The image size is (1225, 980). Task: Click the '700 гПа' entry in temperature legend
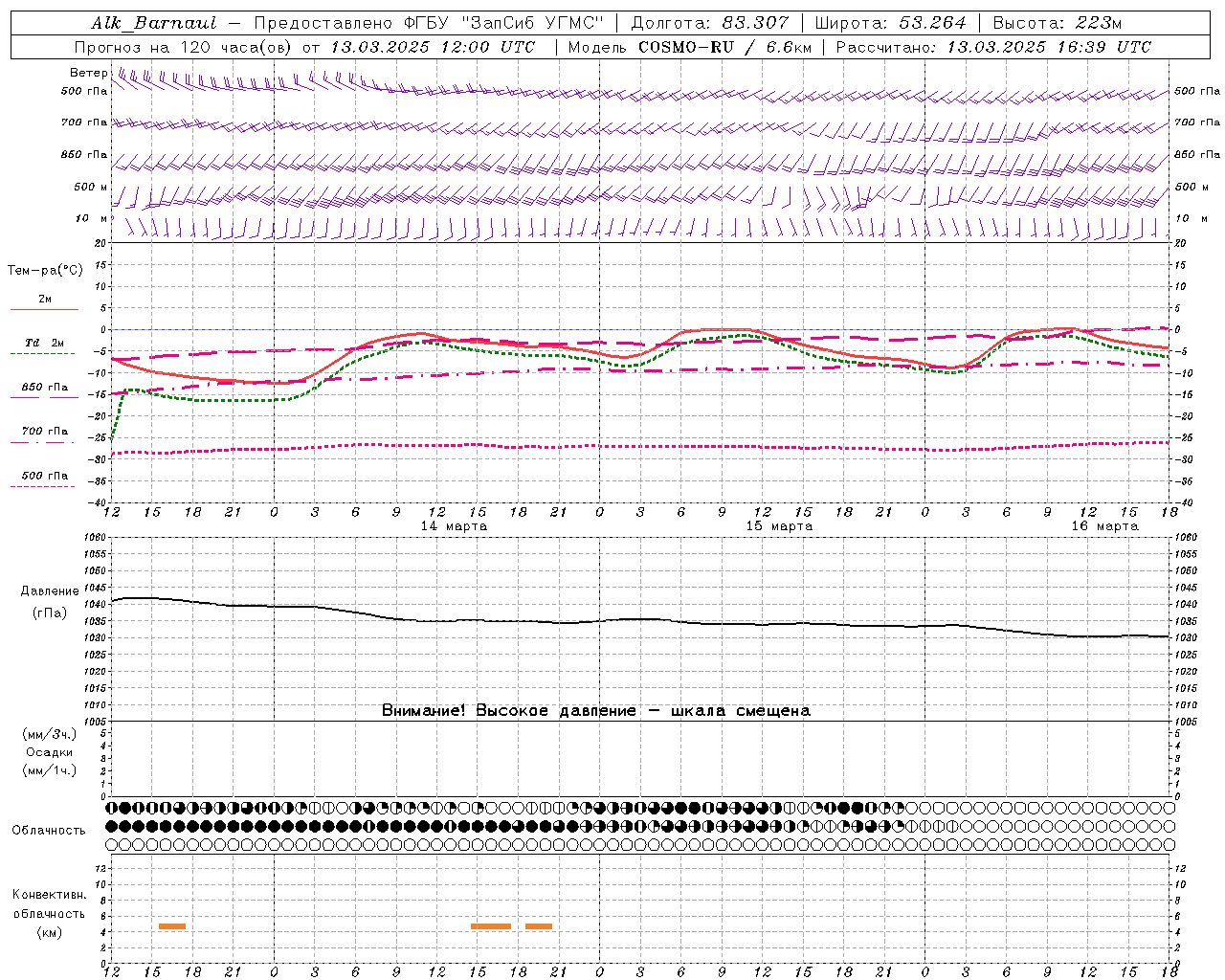[x=44, y=431]
